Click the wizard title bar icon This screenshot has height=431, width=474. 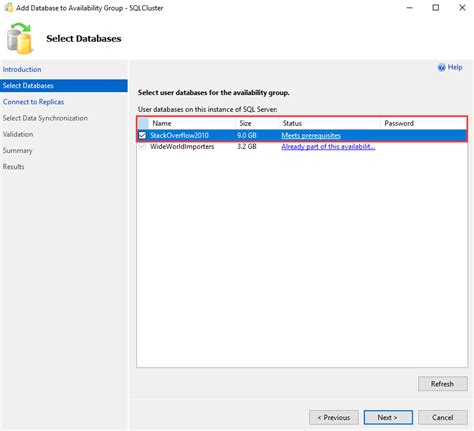tap(8, 8)
